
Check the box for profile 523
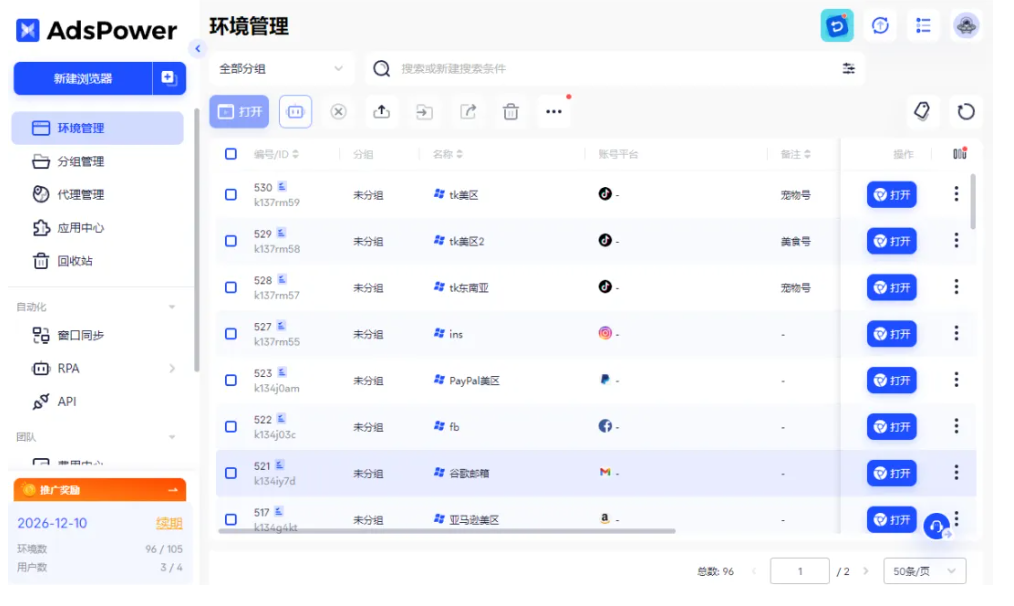click(x=231, y=380)
